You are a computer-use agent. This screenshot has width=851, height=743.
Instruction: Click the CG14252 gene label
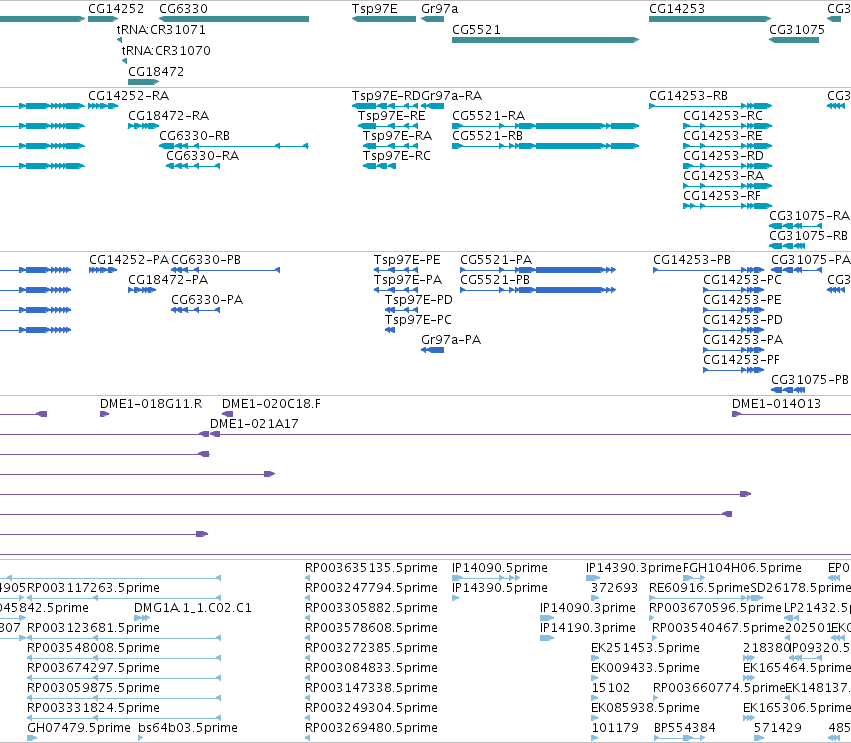tap(116, 9)
